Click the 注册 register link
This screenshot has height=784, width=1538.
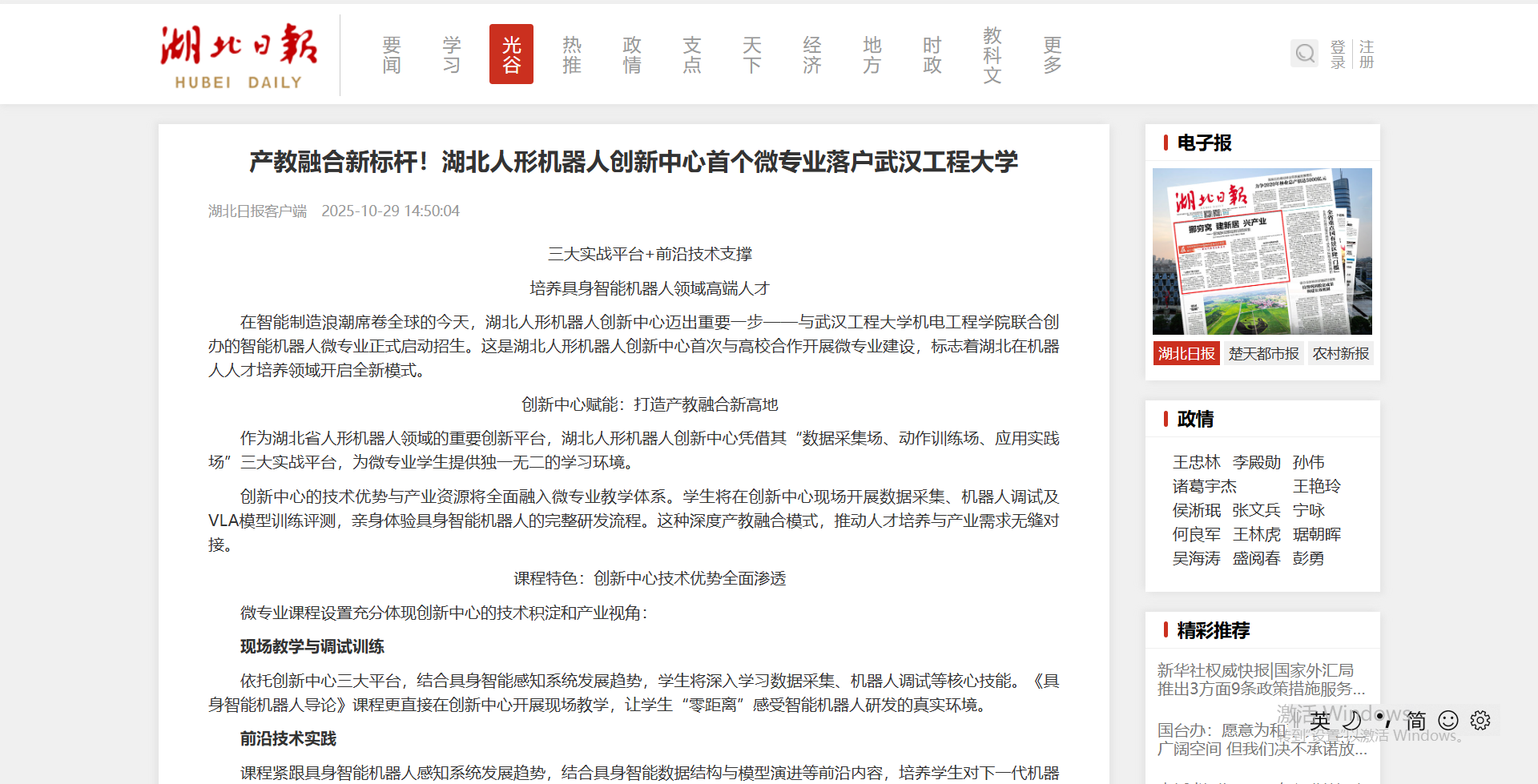point(1367,54)
